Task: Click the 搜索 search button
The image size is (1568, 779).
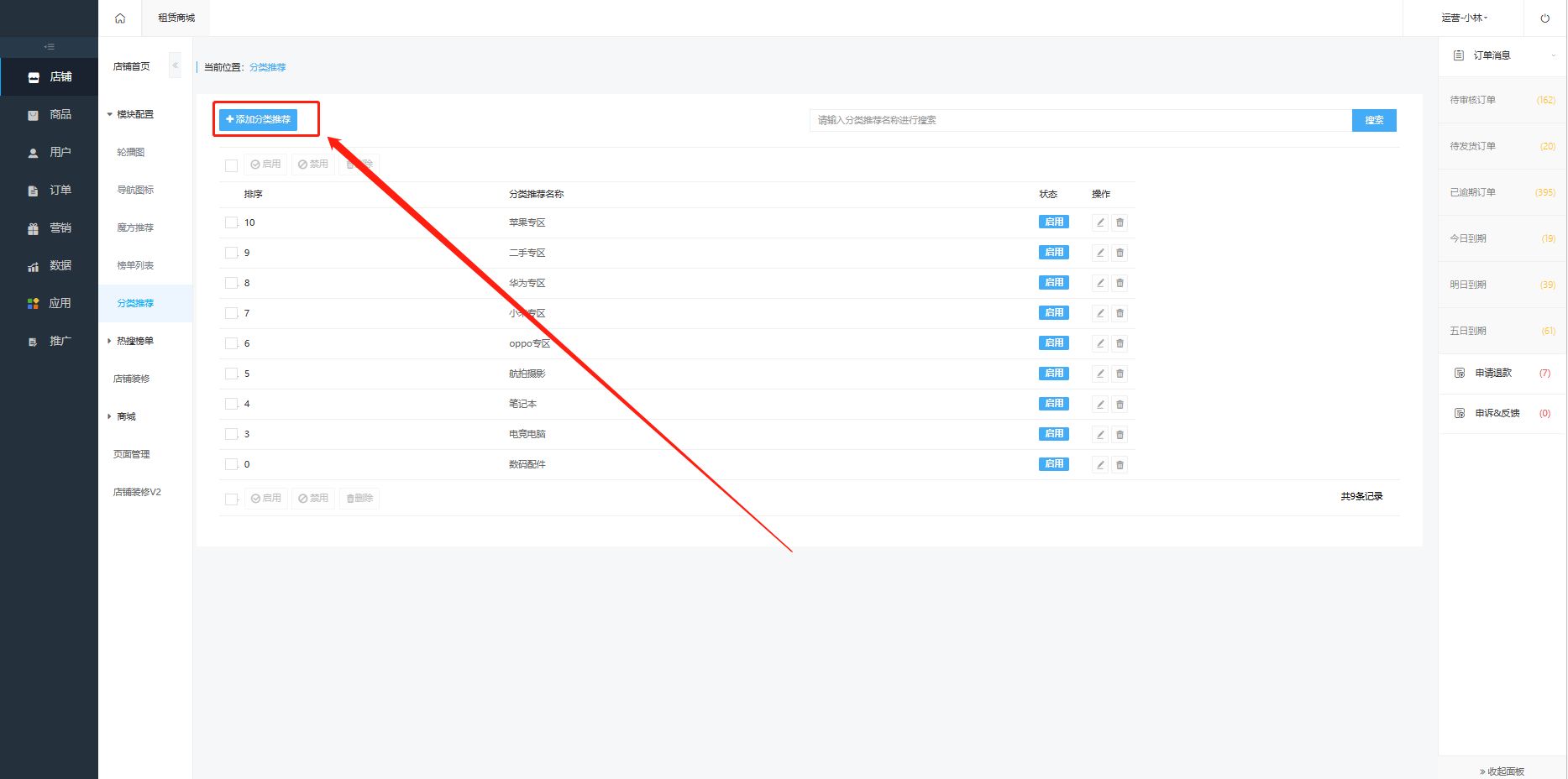Action: (1374, 120)
